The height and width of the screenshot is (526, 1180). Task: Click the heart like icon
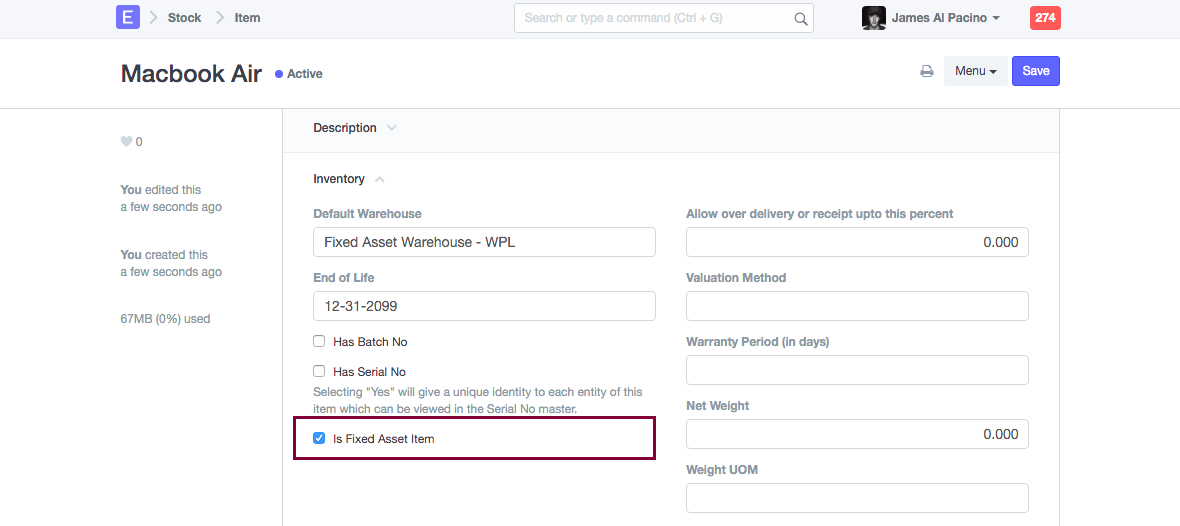(126, 142)
